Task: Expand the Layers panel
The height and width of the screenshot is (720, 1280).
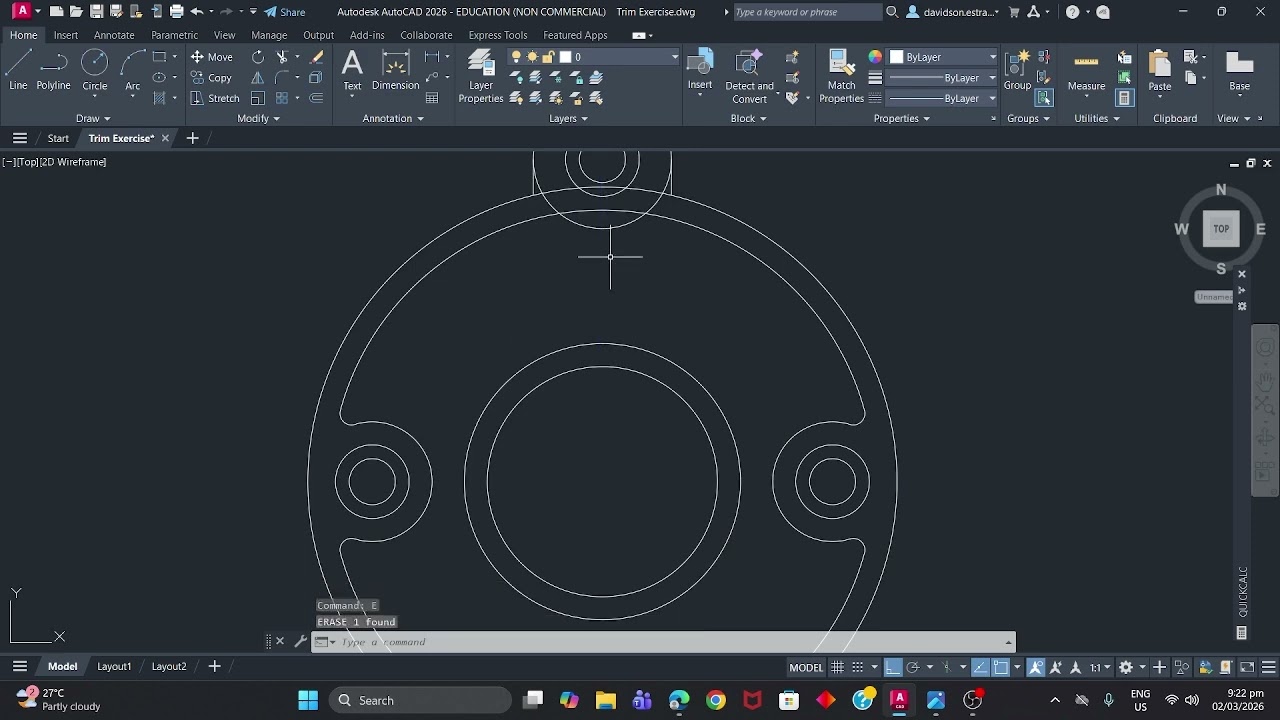Action: click(568, 118)
